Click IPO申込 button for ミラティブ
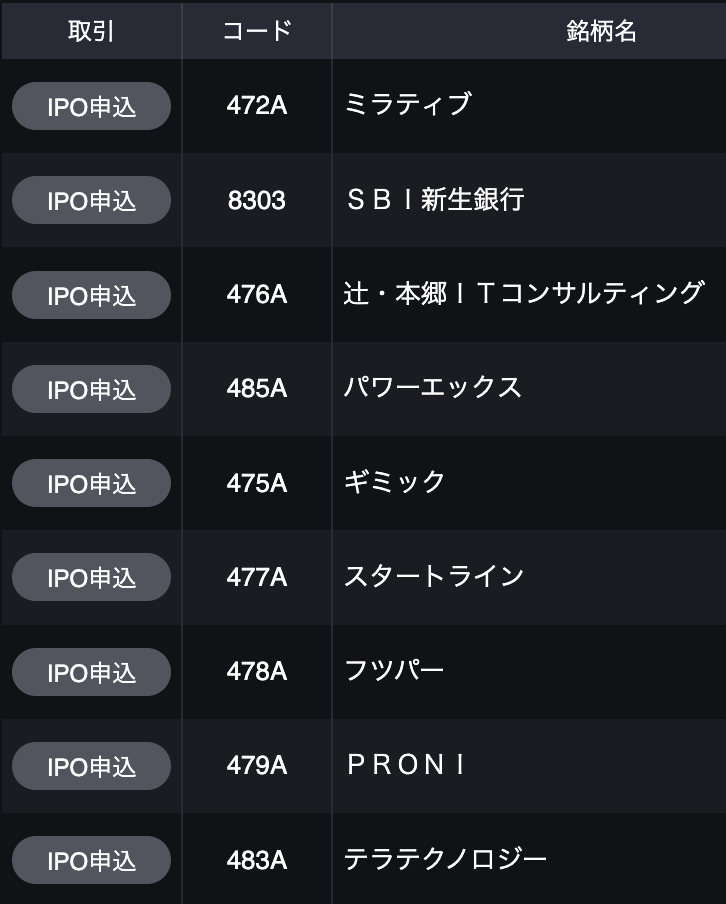This screenshot has height=904, width=726. click(x=91, y=106)
